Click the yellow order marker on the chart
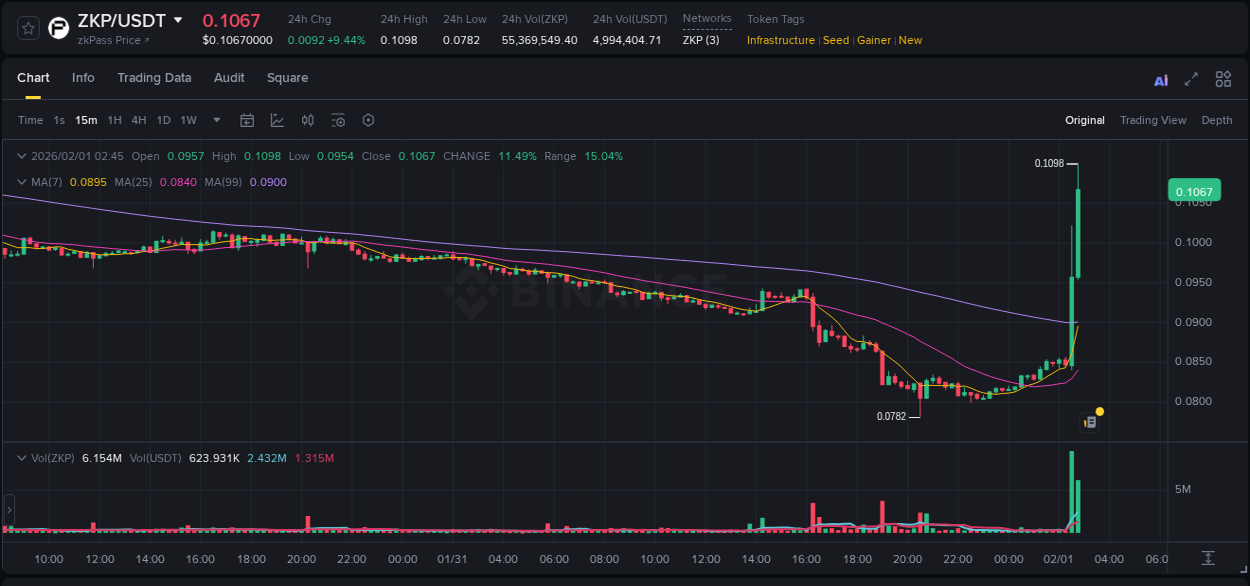The image size is (1250, 586). coord(1098,411)
